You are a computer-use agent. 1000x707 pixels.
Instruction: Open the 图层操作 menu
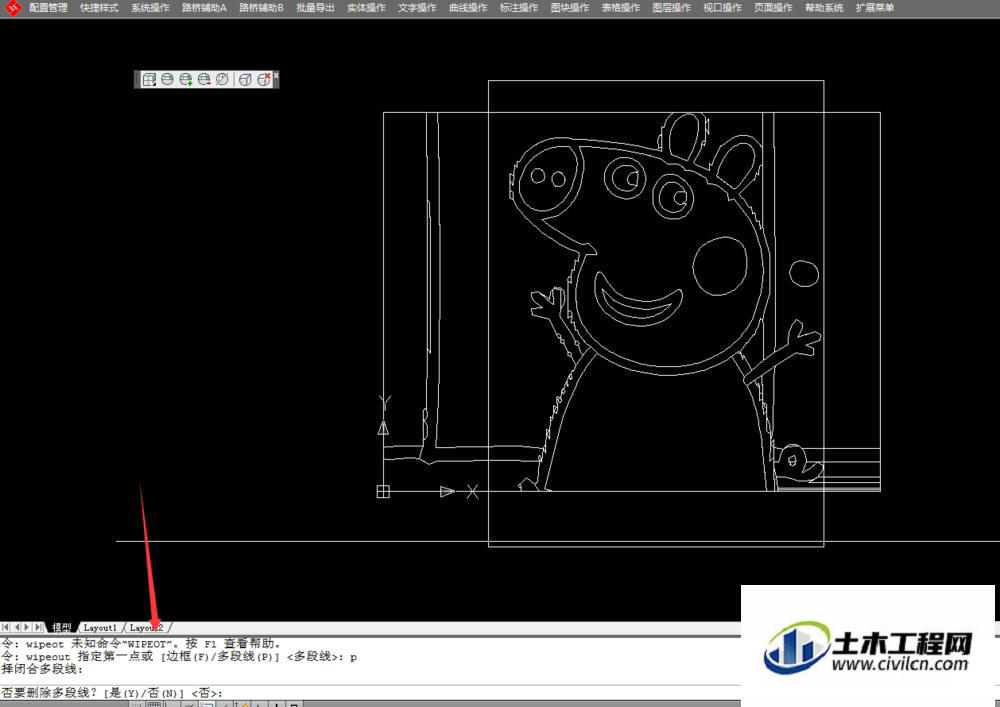[672, 8]
